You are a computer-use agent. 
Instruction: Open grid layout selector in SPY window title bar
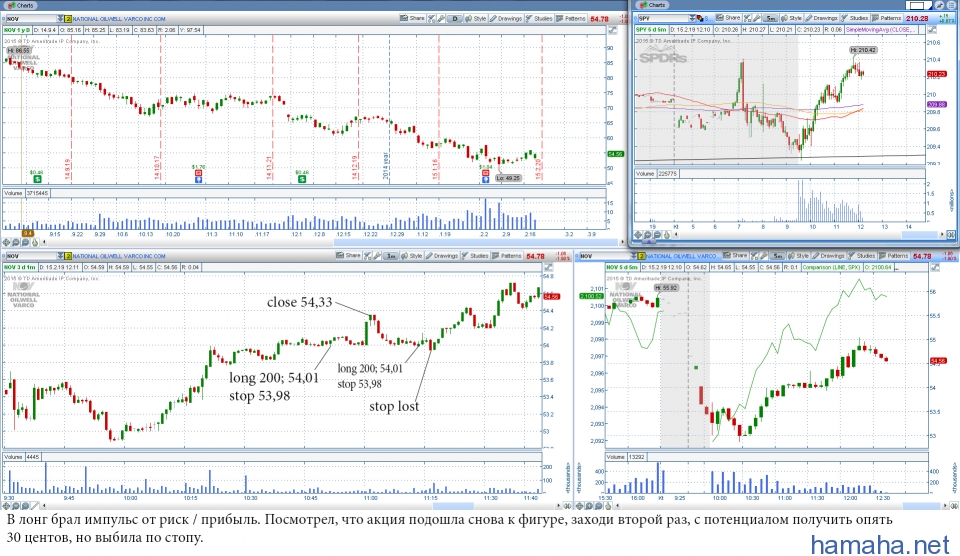tap(917, 6)
